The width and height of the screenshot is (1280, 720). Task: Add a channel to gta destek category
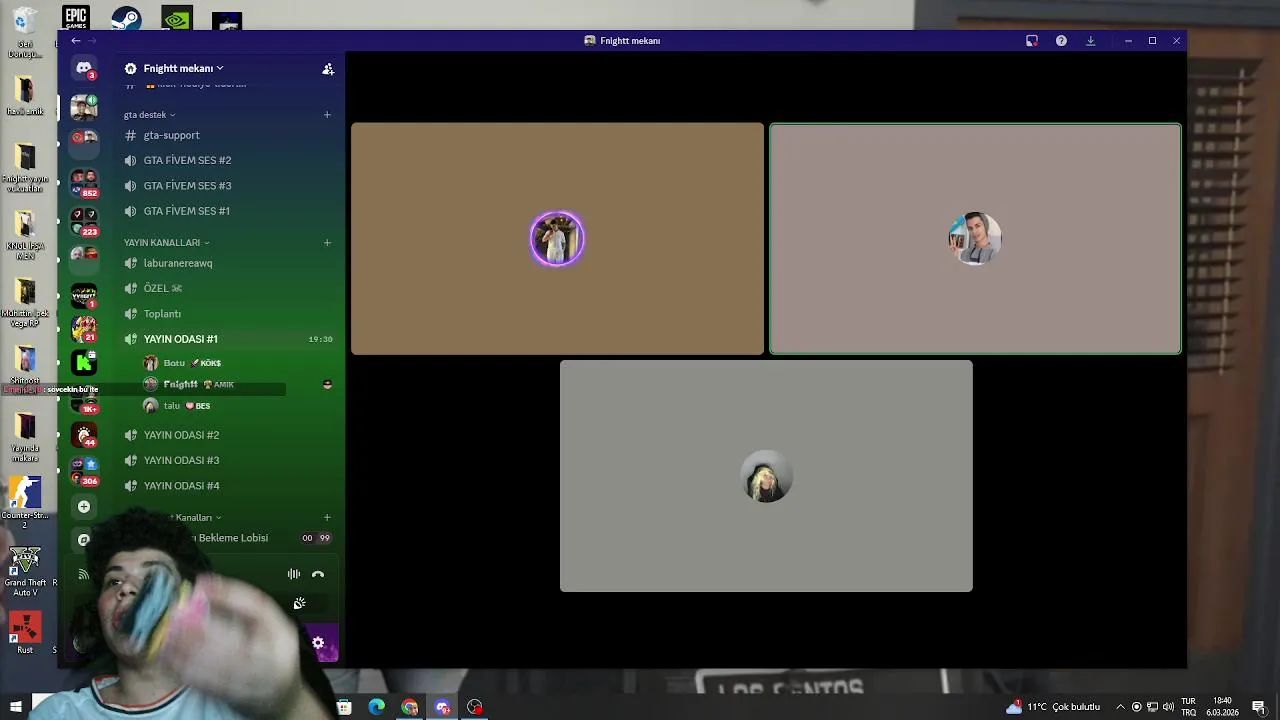(327, 115)
